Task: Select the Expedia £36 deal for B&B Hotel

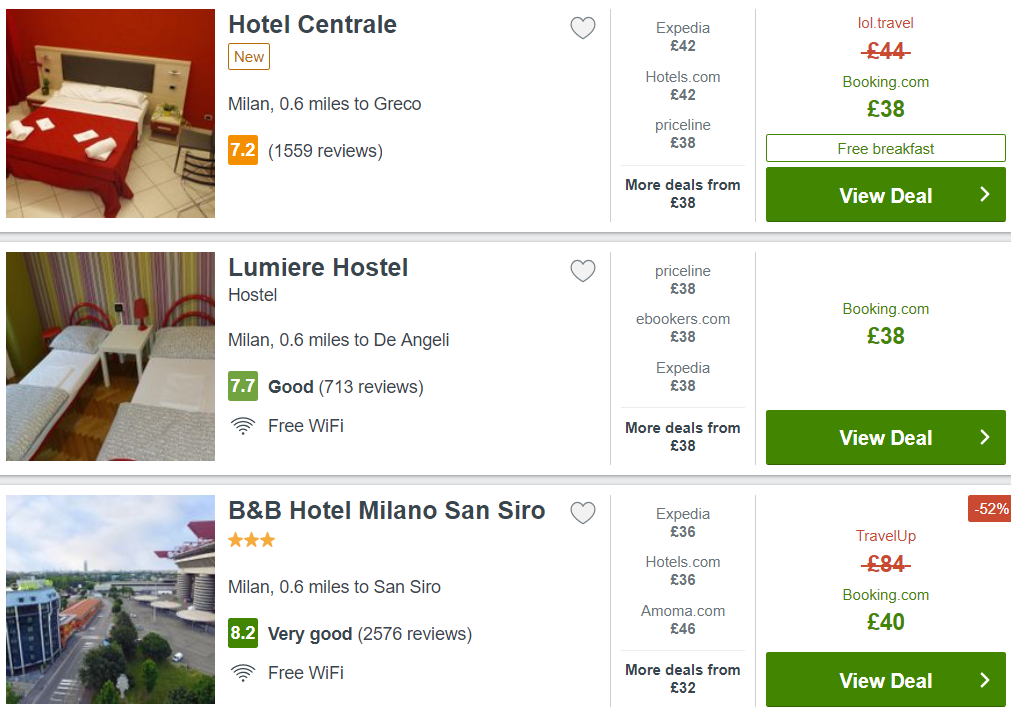Action: pyautogui.click(x=683, y=523)
